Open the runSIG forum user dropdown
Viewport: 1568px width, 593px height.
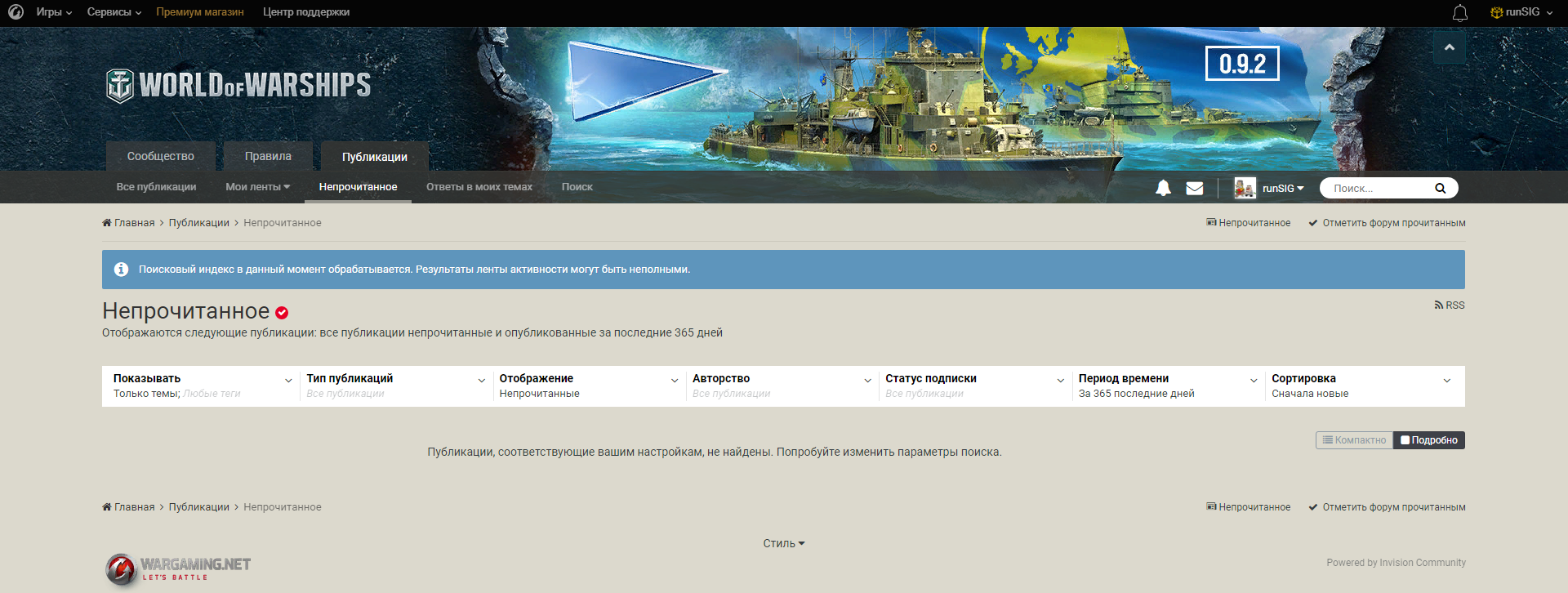tap(1283, 189)
